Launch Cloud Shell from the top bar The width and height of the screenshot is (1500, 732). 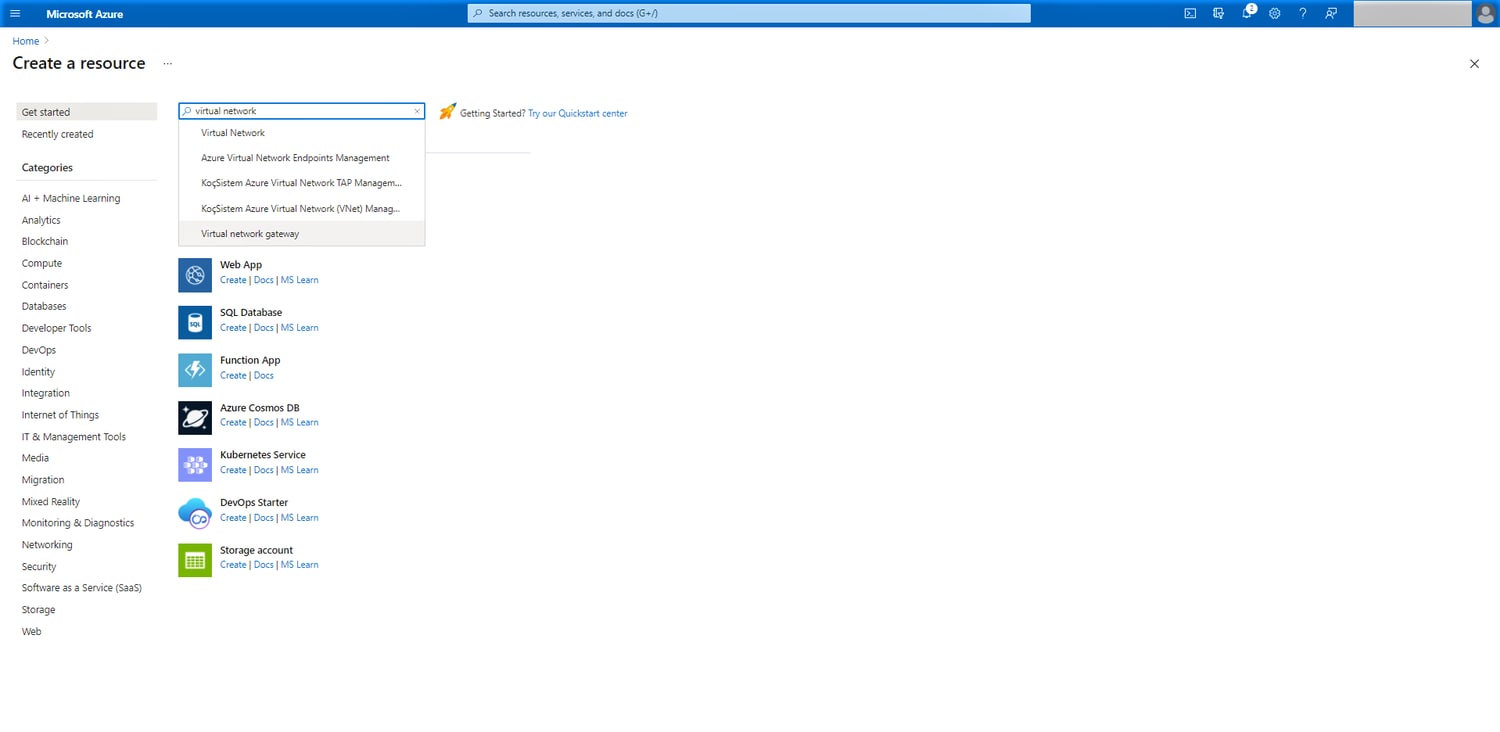pos(1190,13)
